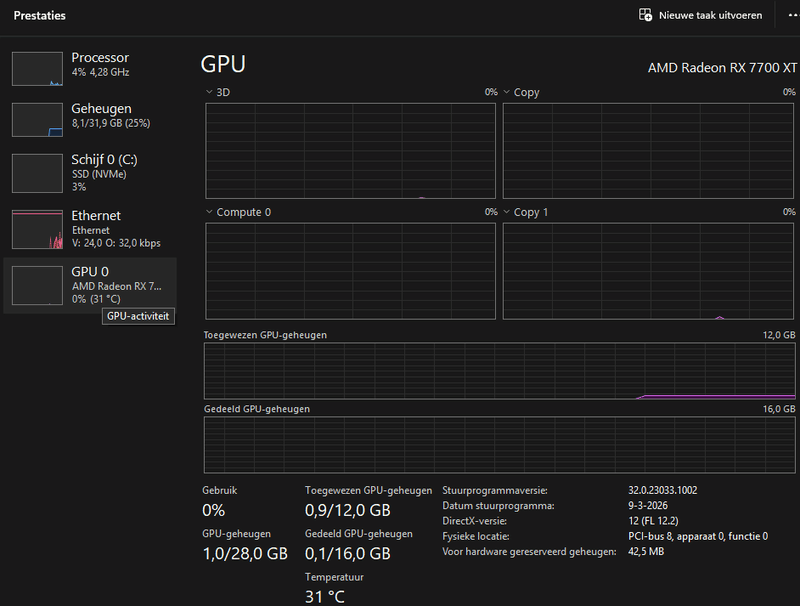Click the 0,1/16,0 GB value

coord(347,553)
